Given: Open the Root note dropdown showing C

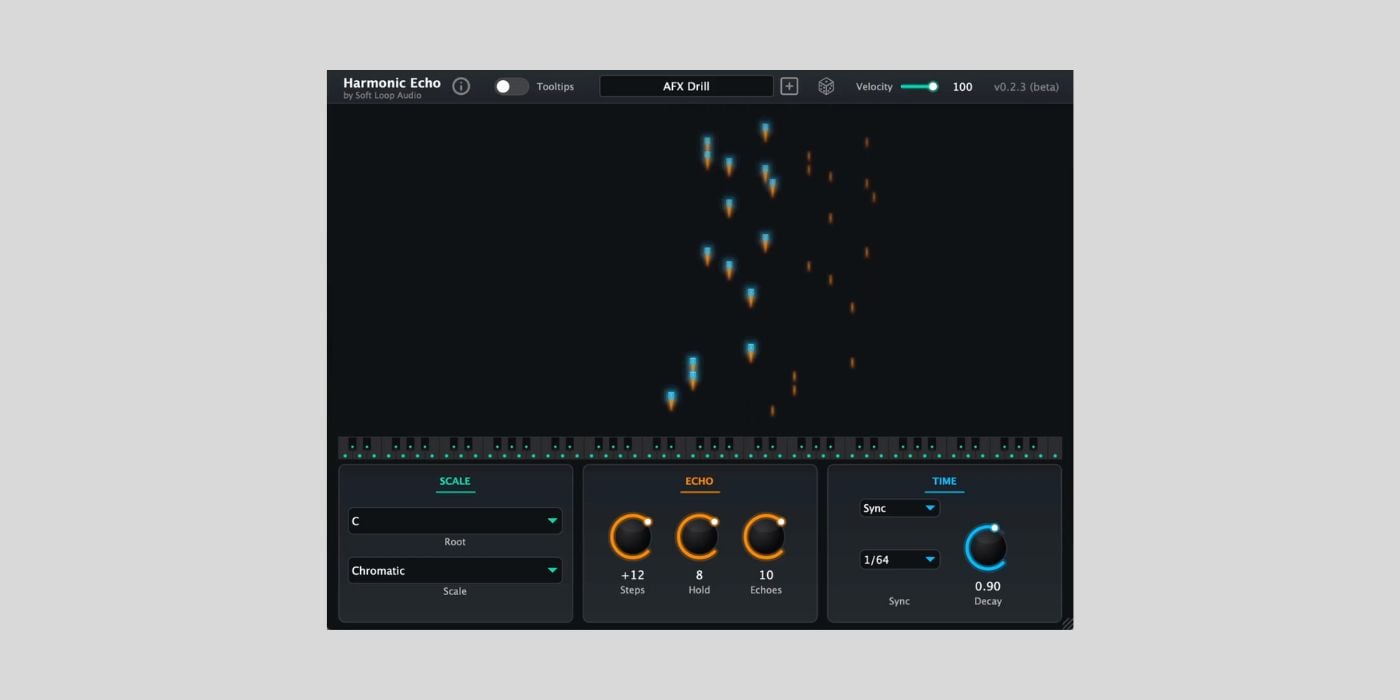Looking at the screenshot, I should click(455, 521).
